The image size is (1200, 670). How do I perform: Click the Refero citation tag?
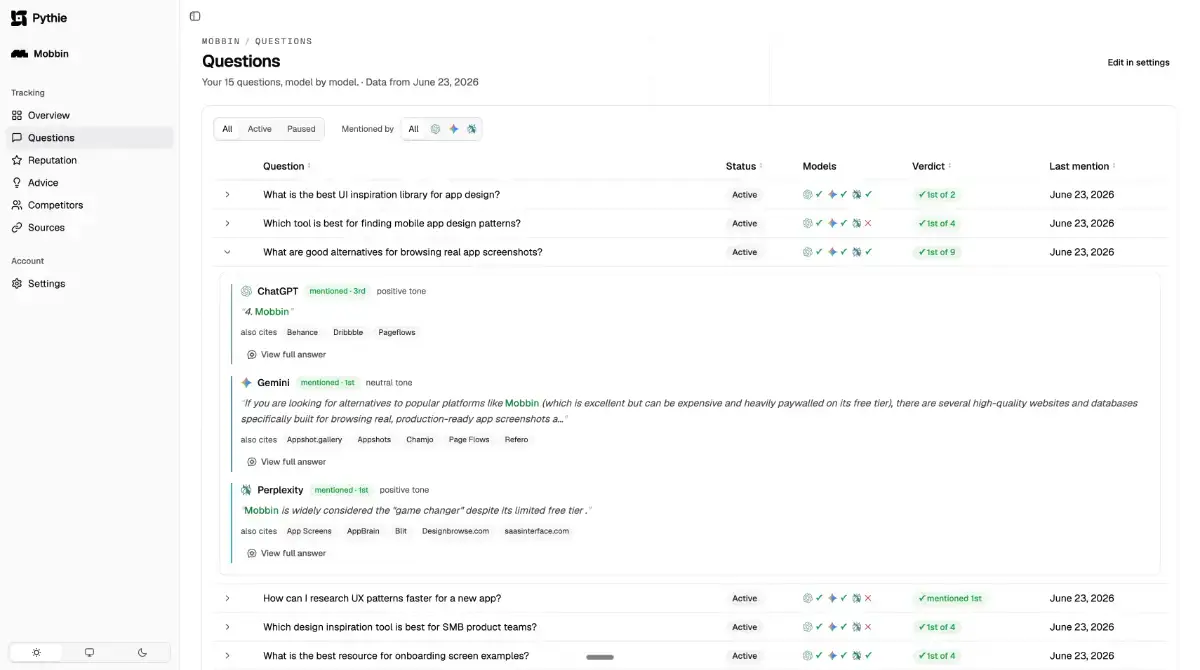[516, 439]
